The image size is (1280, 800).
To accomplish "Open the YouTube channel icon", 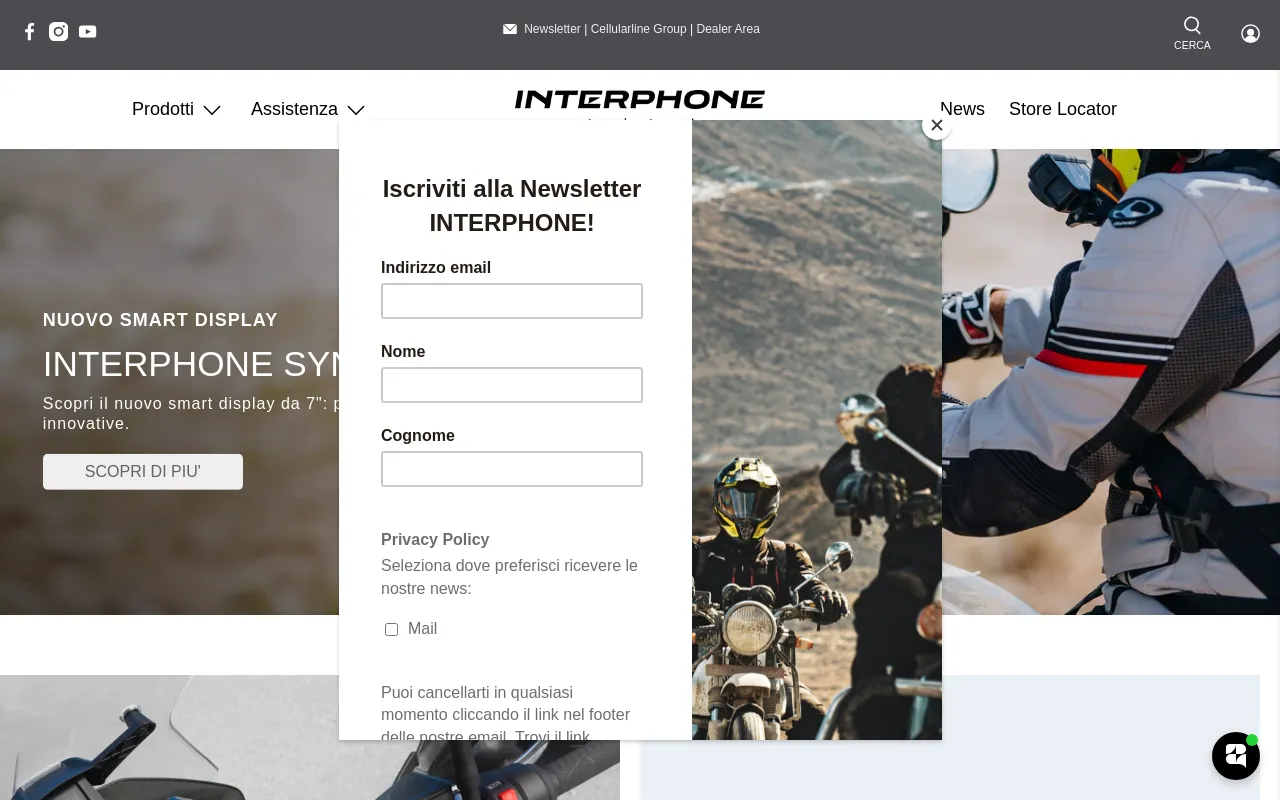I will pos(88,32).
